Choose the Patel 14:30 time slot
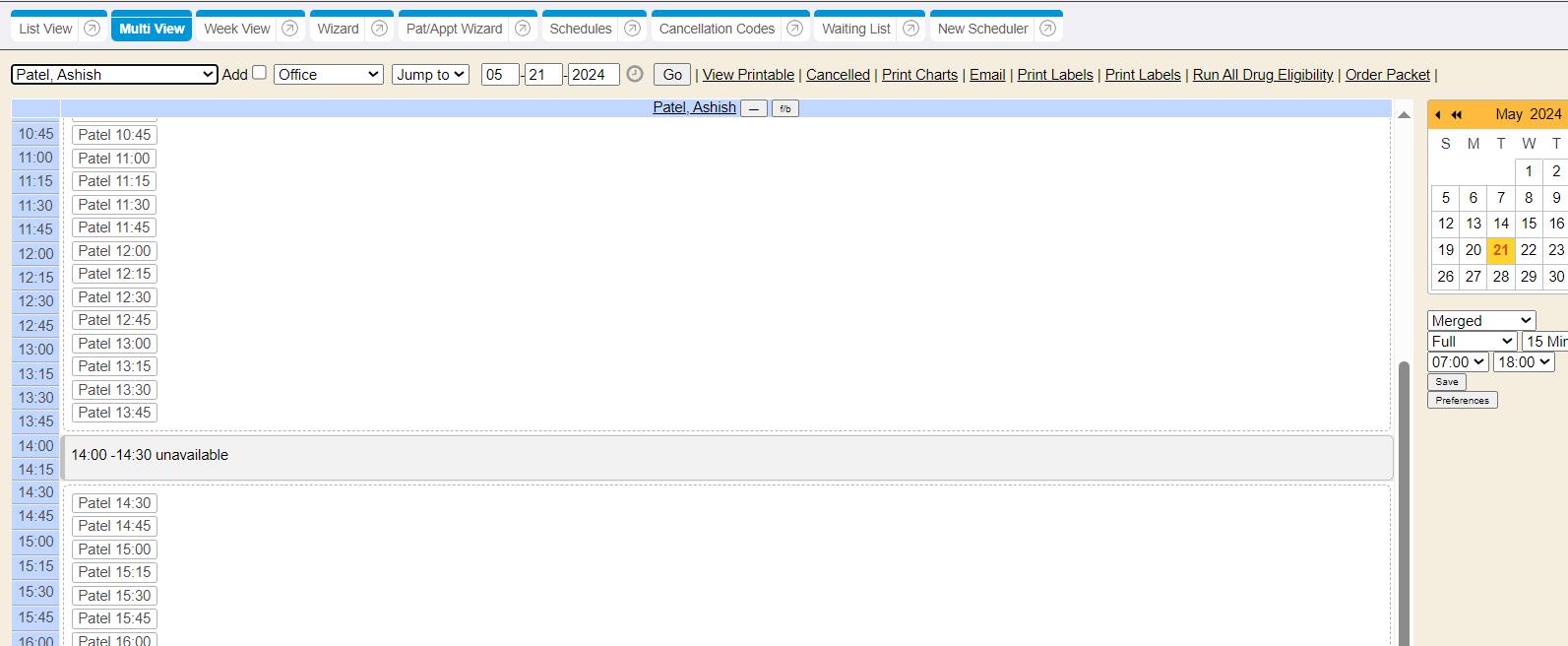 pos(114,503)
